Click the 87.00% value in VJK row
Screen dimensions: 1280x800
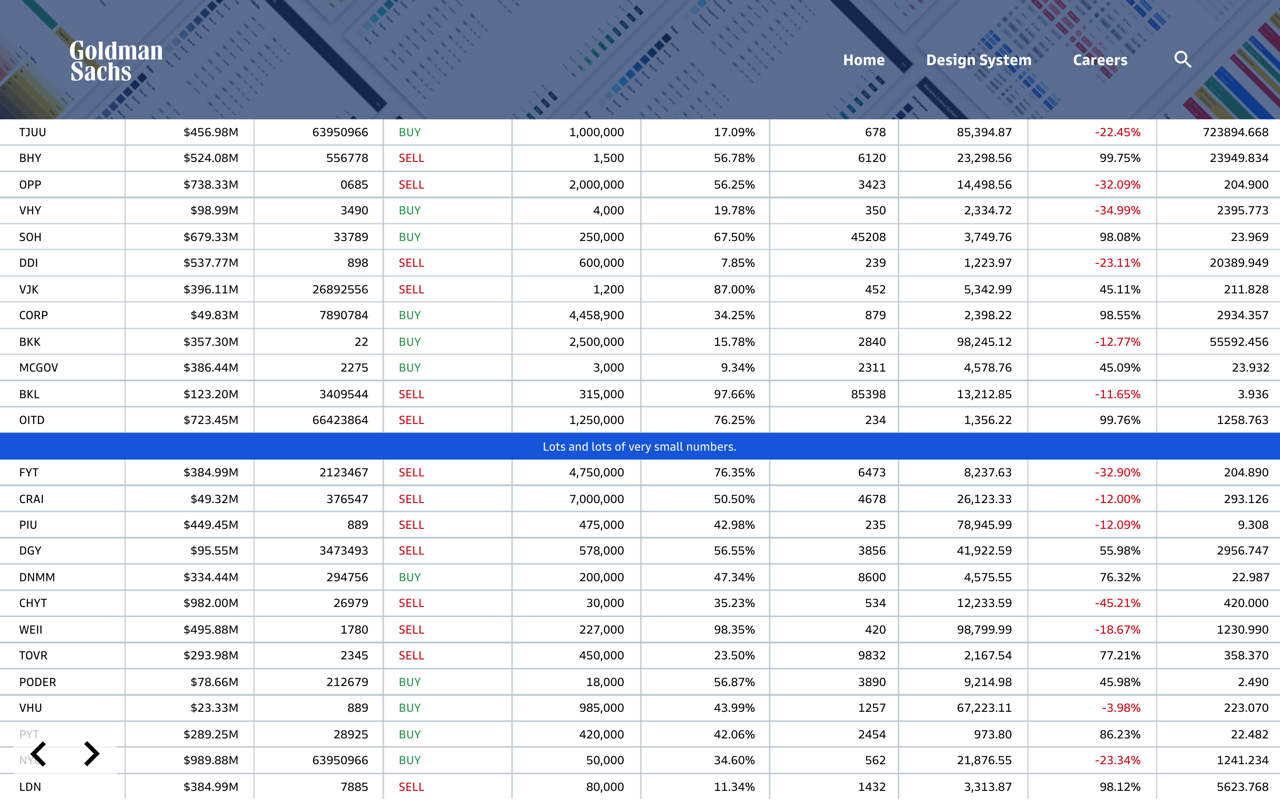pyautogui.click(x=734, y=289)
